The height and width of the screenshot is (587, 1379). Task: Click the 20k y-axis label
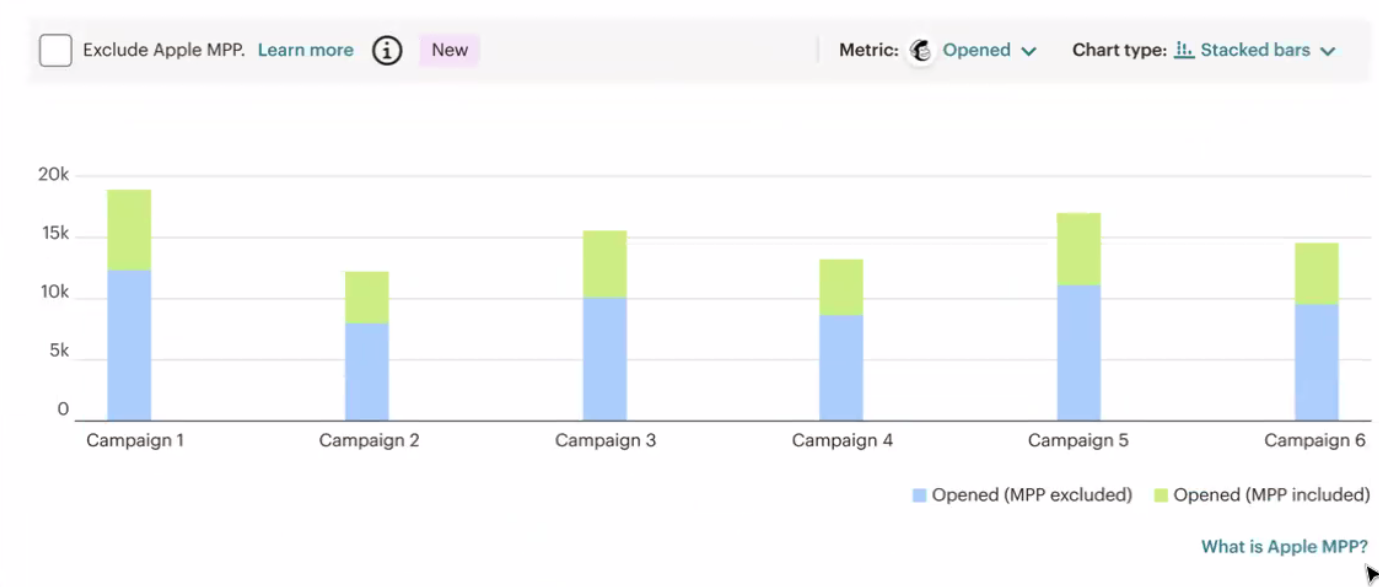pyautogui.click(x=54, y=175)
